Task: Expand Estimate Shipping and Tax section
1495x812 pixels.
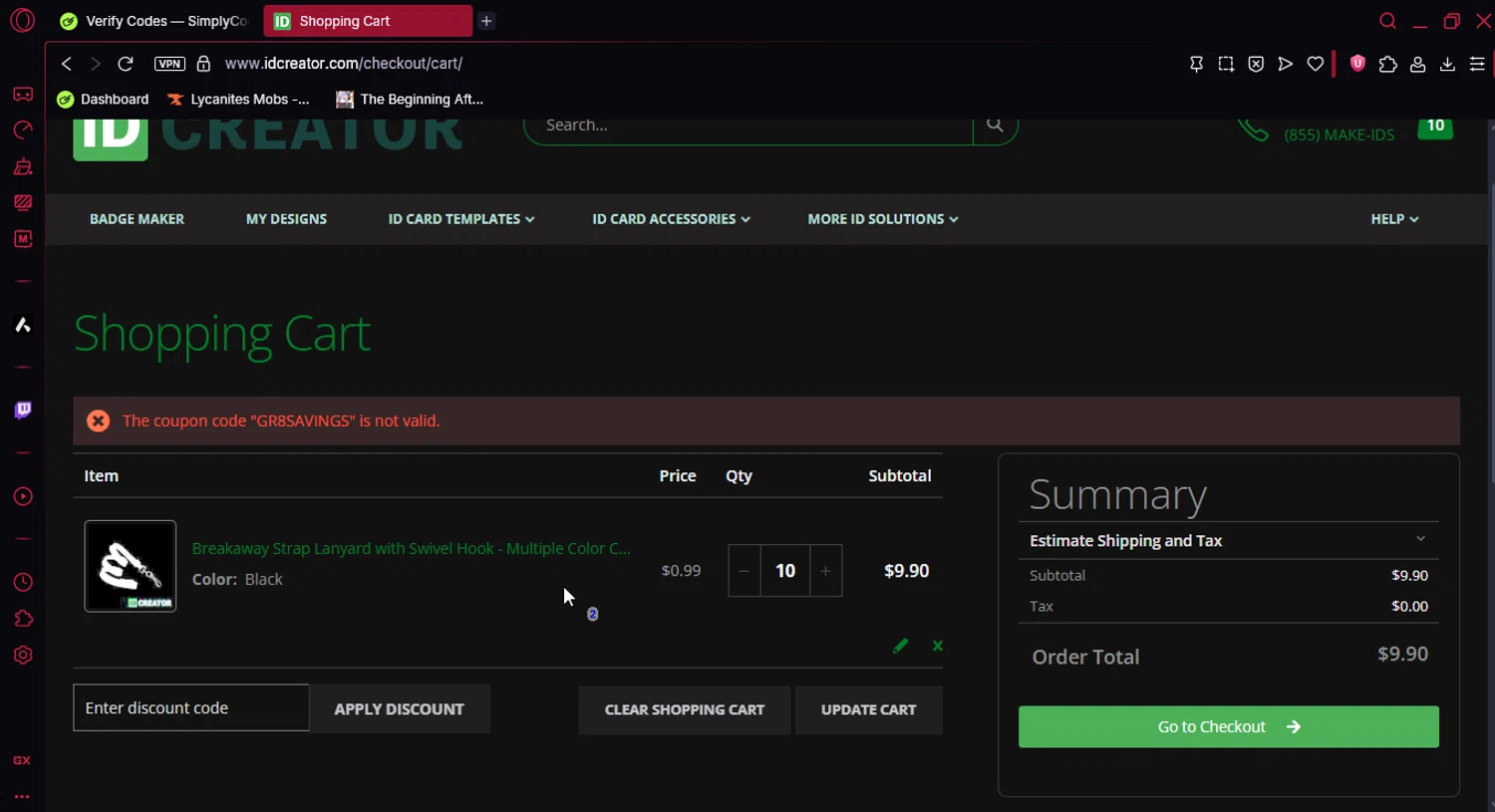Action: click(x=1229, y=540)
